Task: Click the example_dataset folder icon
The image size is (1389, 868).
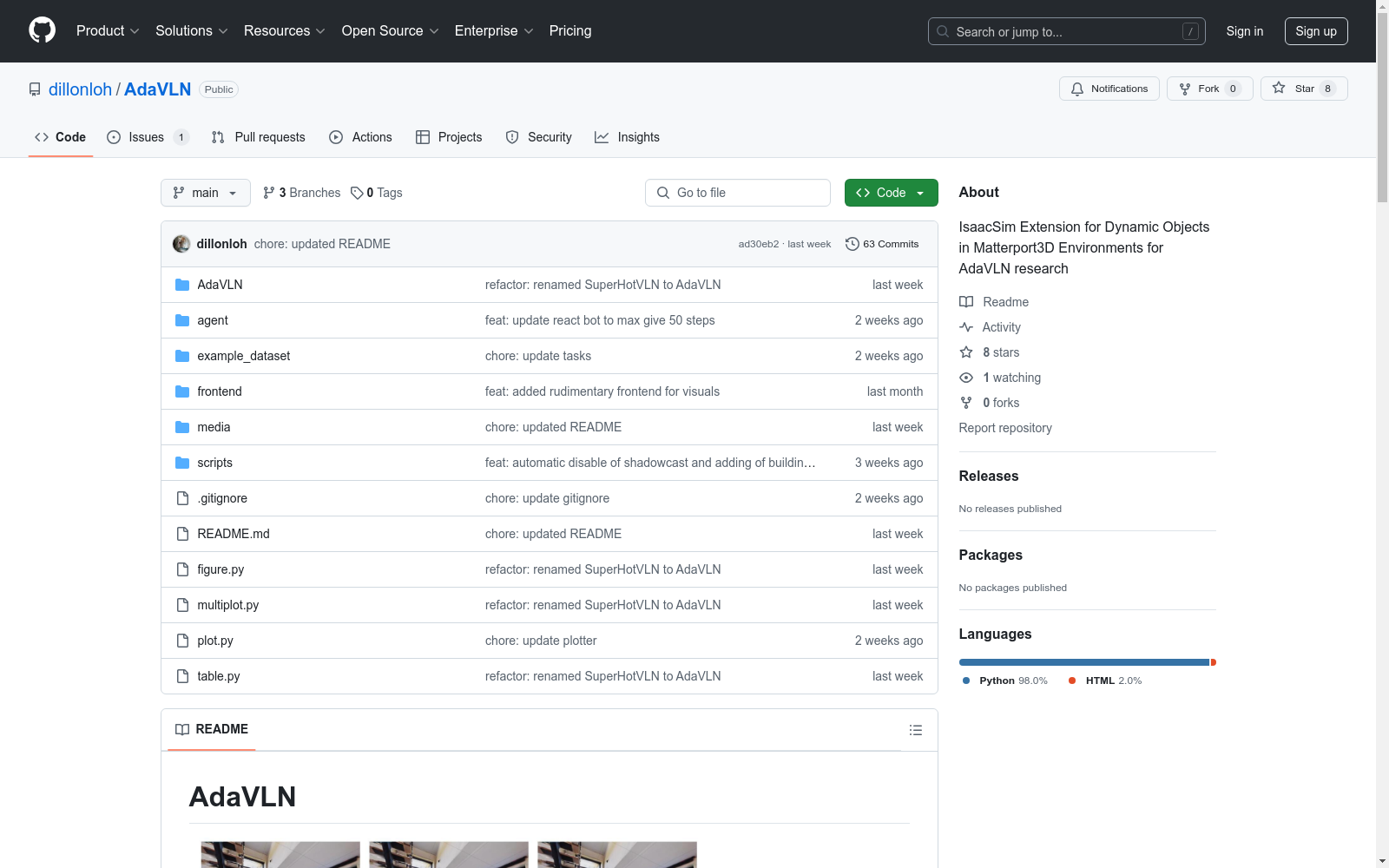Action: tap(182, 356)
